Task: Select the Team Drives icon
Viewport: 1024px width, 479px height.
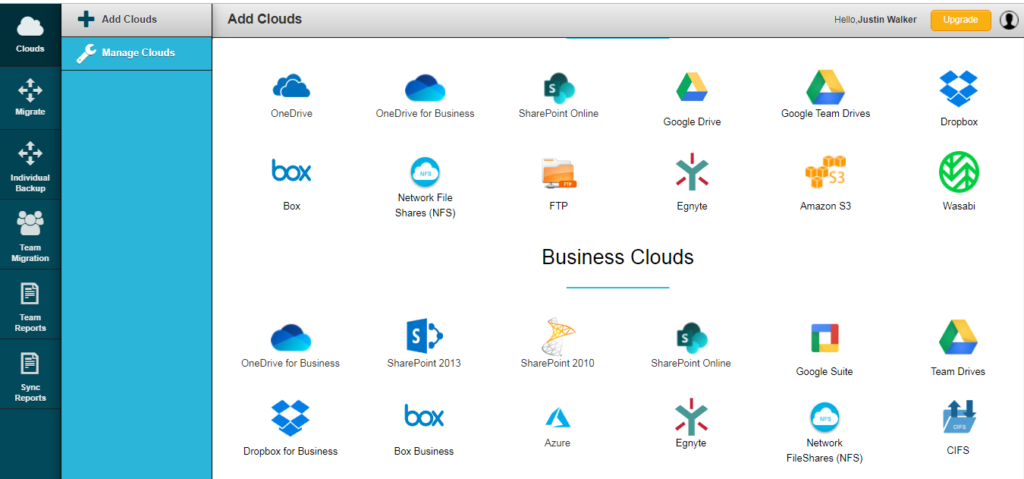Action: [x=958, y=337]
